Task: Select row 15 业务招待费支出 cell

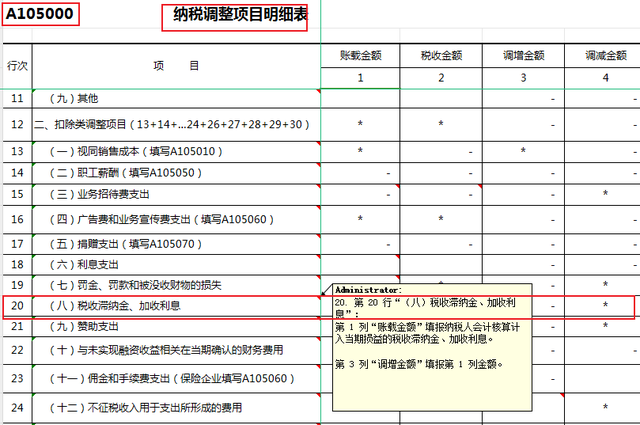Action: click(x=176, y=194)
